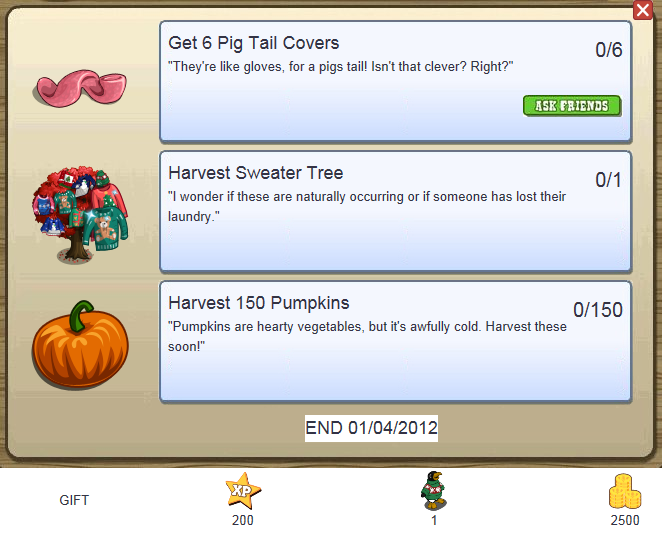This screenshot has height=533, width=662.
Task: Click the 0/150 pumpkin progress counter
Action: click(x=597, y=310)
